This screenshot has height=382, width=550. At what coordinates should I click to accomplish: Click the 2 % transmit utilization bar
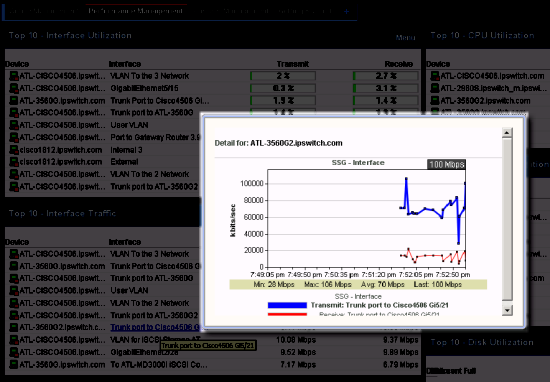283,76
